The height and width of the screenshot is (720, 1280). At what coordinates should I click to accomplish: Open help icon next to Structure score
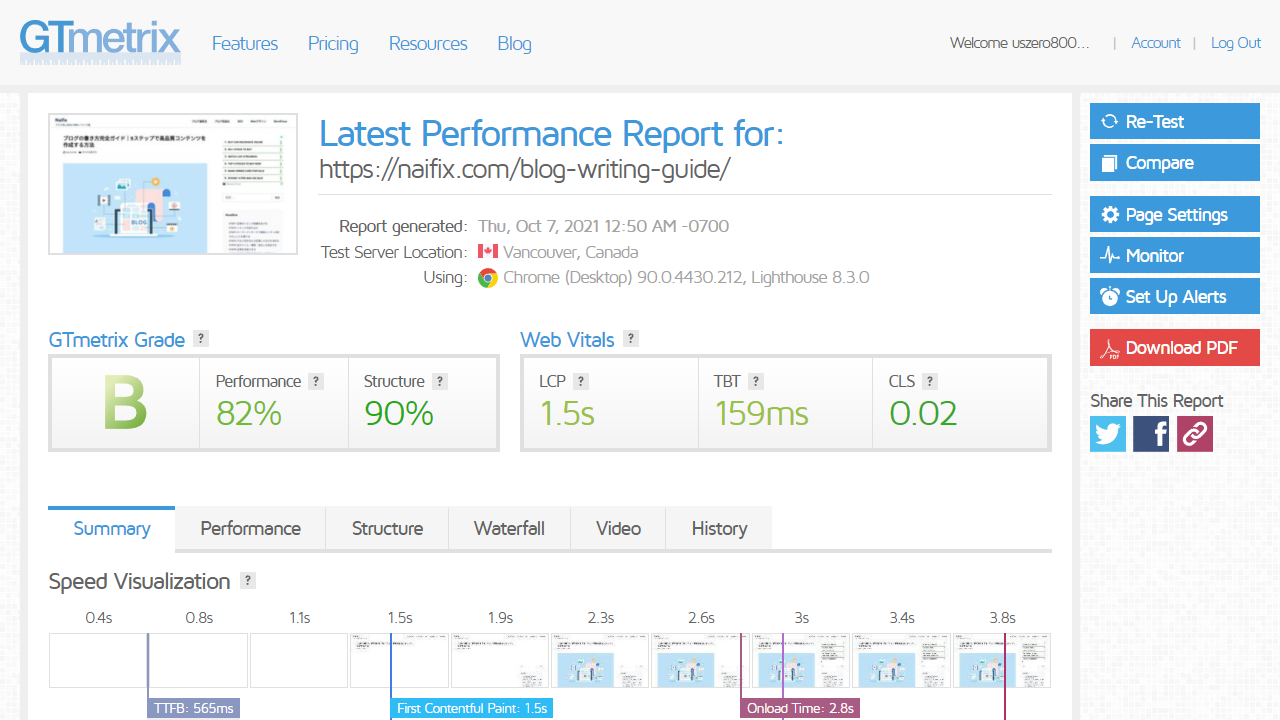pos(440,381)
